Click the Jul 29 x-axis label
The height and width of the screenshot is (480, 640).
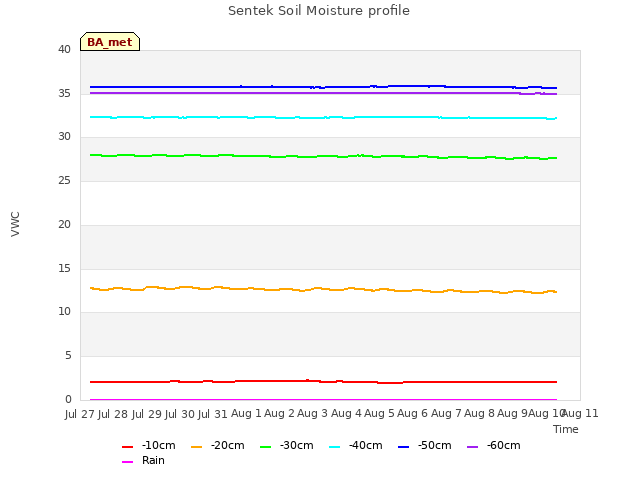(148, 414)
